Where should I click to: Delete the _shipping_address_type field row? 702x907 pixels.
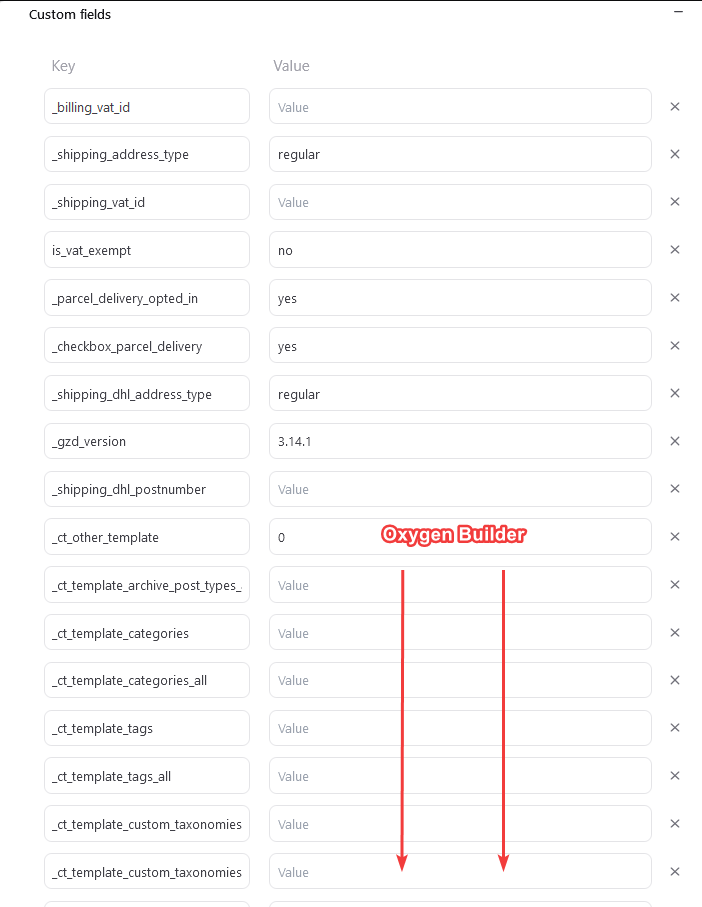coord(675,154)
